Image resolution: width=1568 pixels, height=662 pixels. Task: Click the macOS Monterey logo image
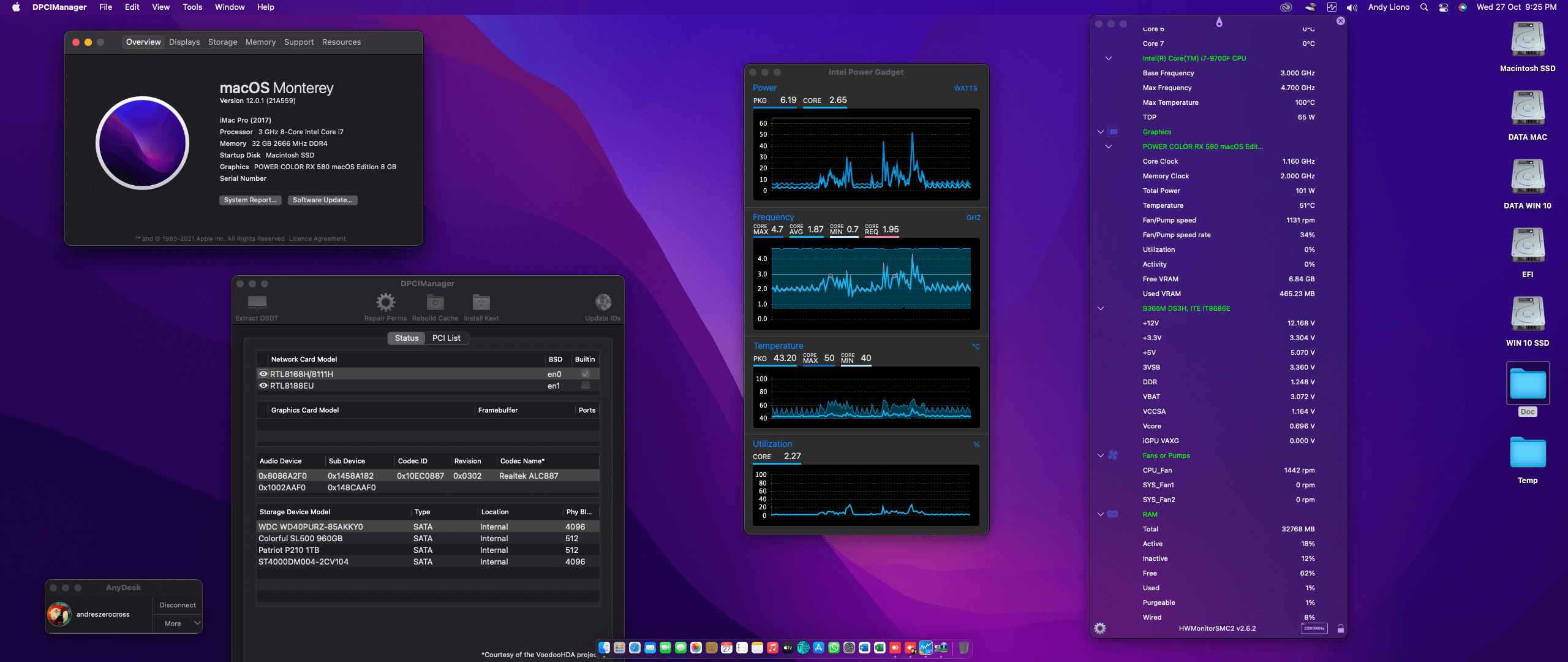143,143
